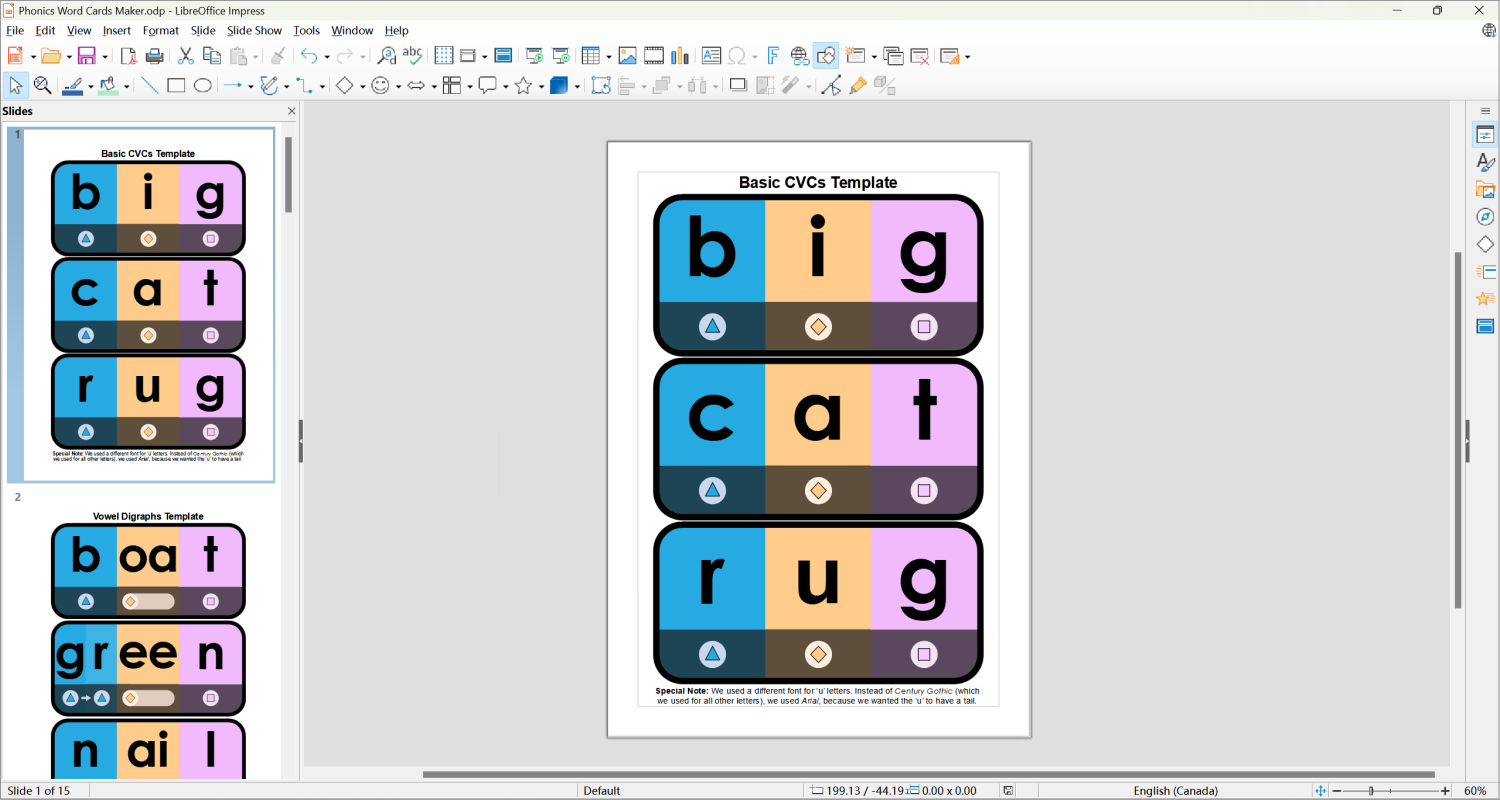Start slideshow from current slide
This screenshot has height=800, width=1500.
pyautogui.click(x=561, y=56)
